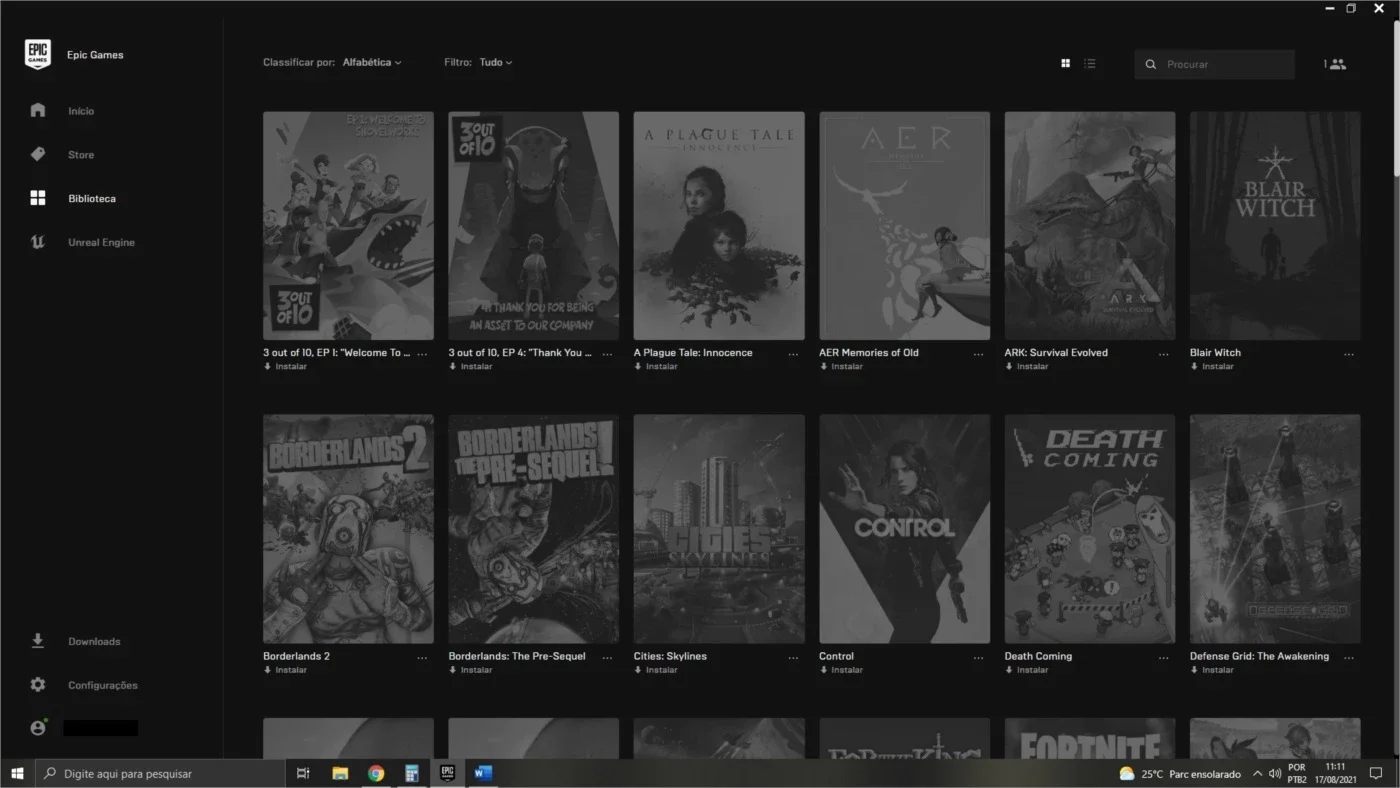
Task: Open Configurações gear icon
Action: [38, 685]
